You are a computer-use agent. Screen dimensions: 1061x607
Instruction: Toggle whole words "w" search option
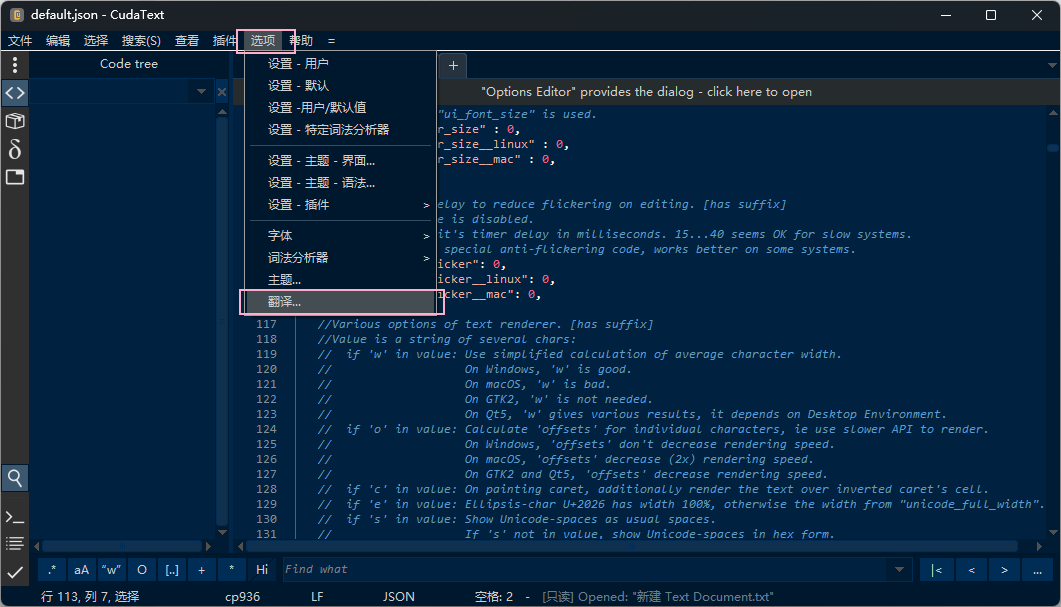[x=112, y=570]
